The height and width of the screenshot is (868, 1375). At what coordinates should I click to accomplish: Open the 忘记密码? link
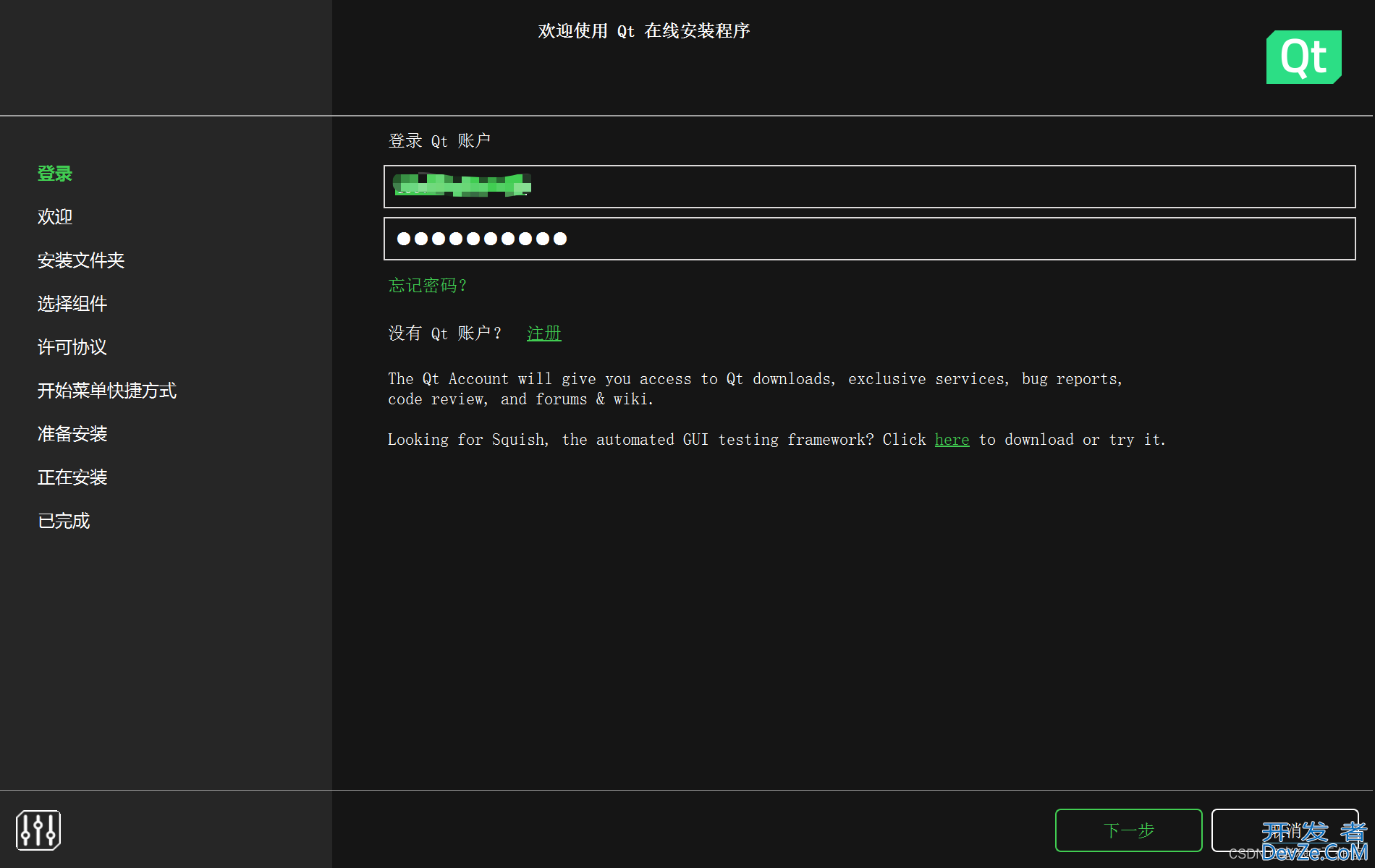(x=428, y=286)
